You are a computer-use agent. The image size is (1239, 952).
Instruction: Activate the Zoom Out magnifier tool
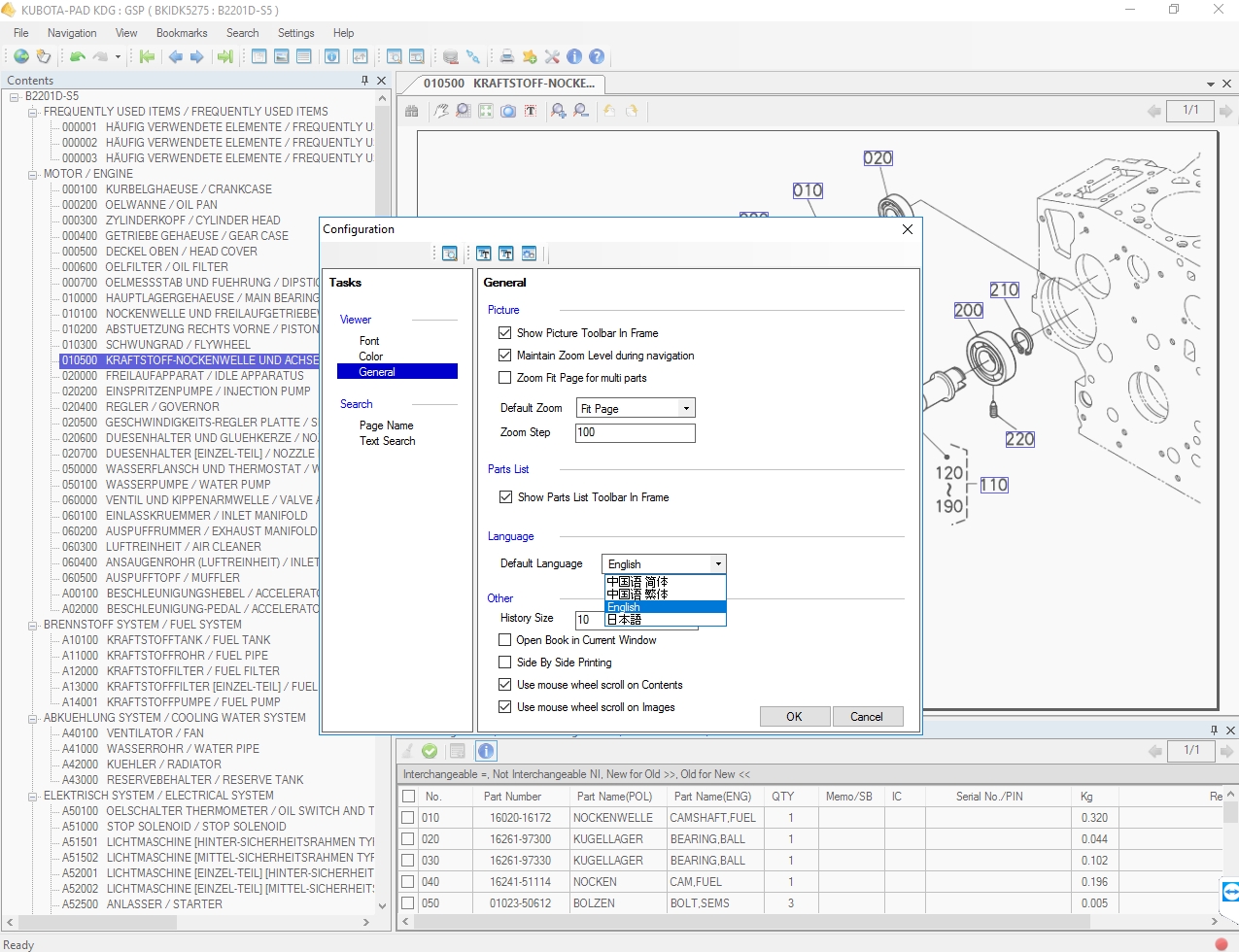point(579,111)
